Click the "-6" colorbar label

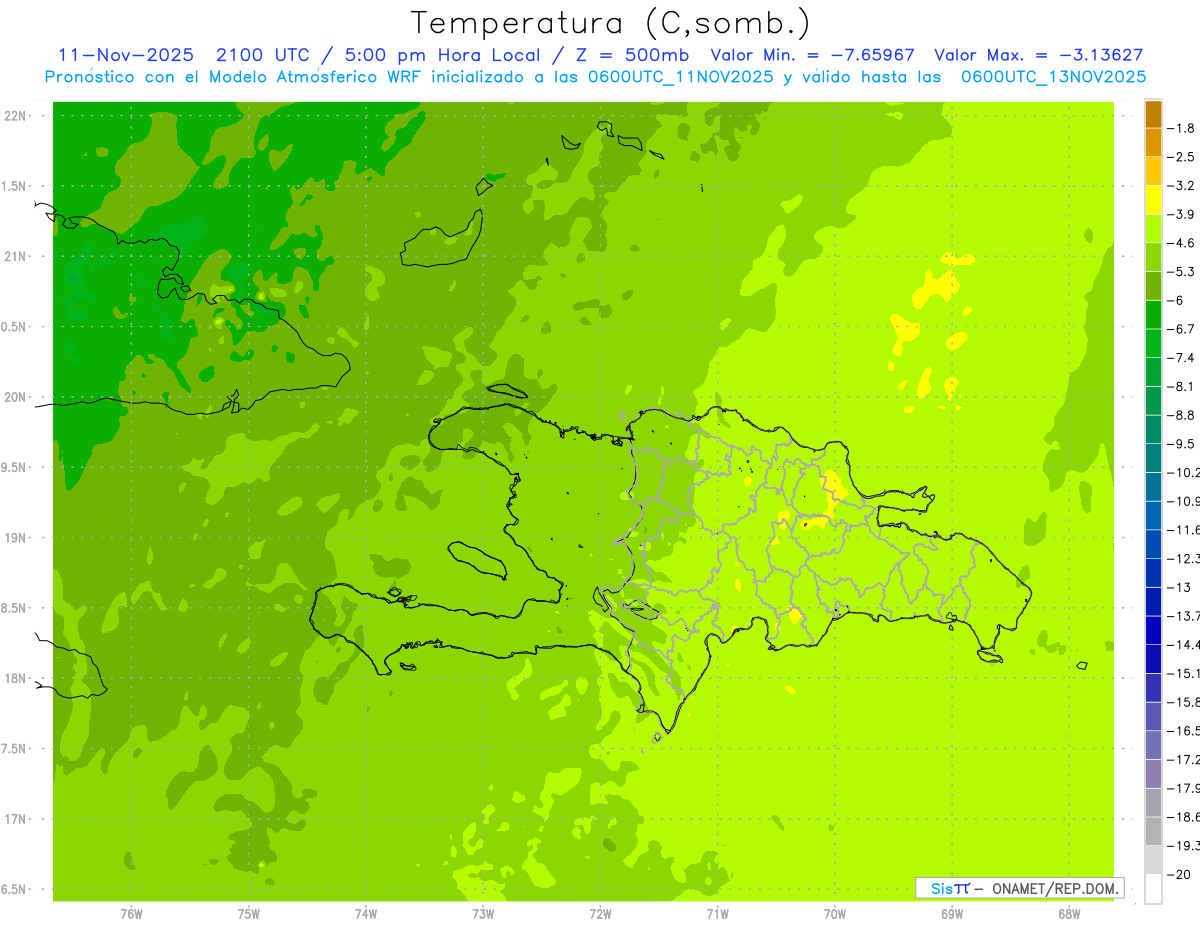tap(1175, 300)
